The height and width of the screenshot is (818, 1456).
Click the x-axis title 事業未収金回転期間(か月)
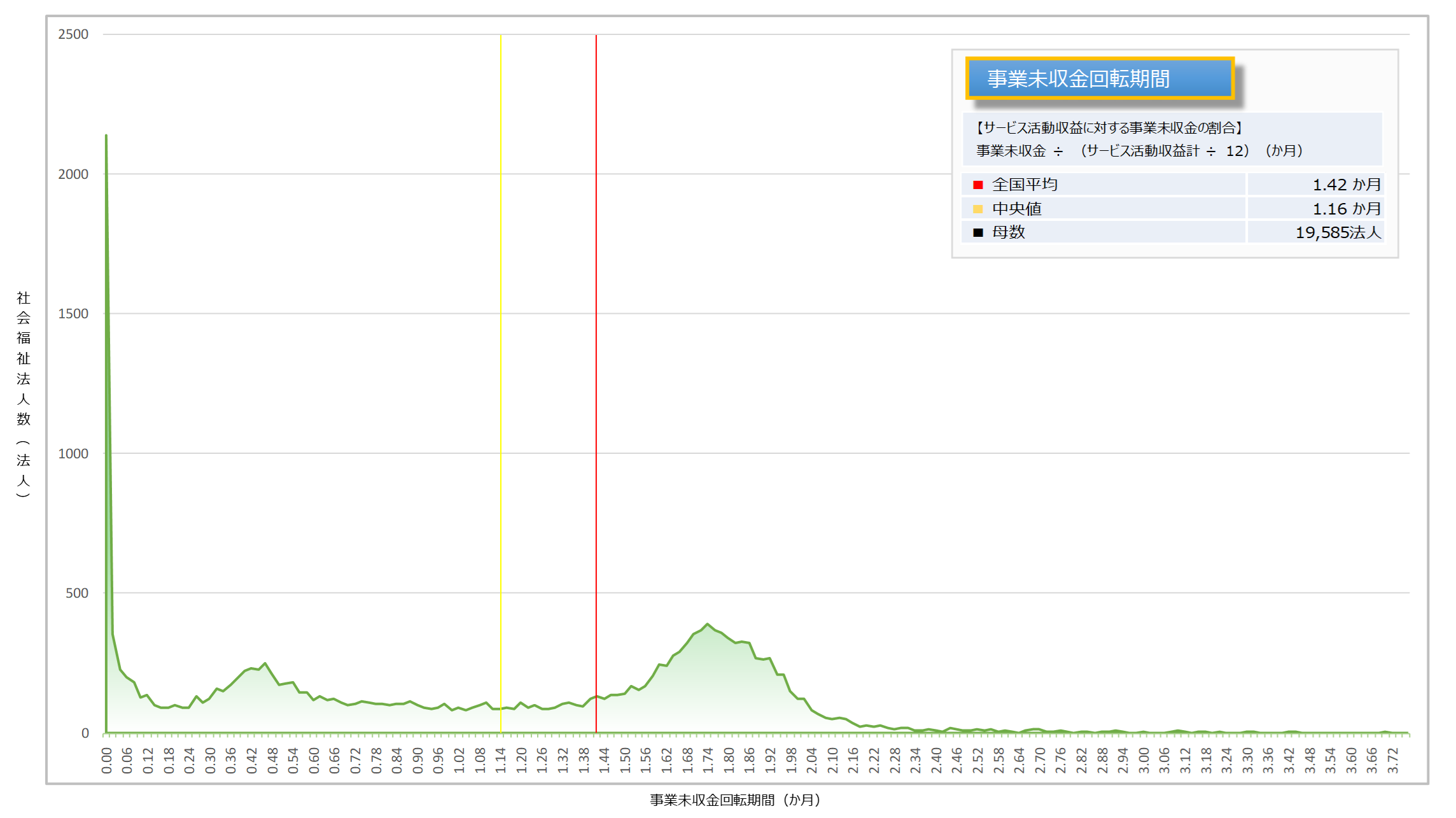click(736, 800)
